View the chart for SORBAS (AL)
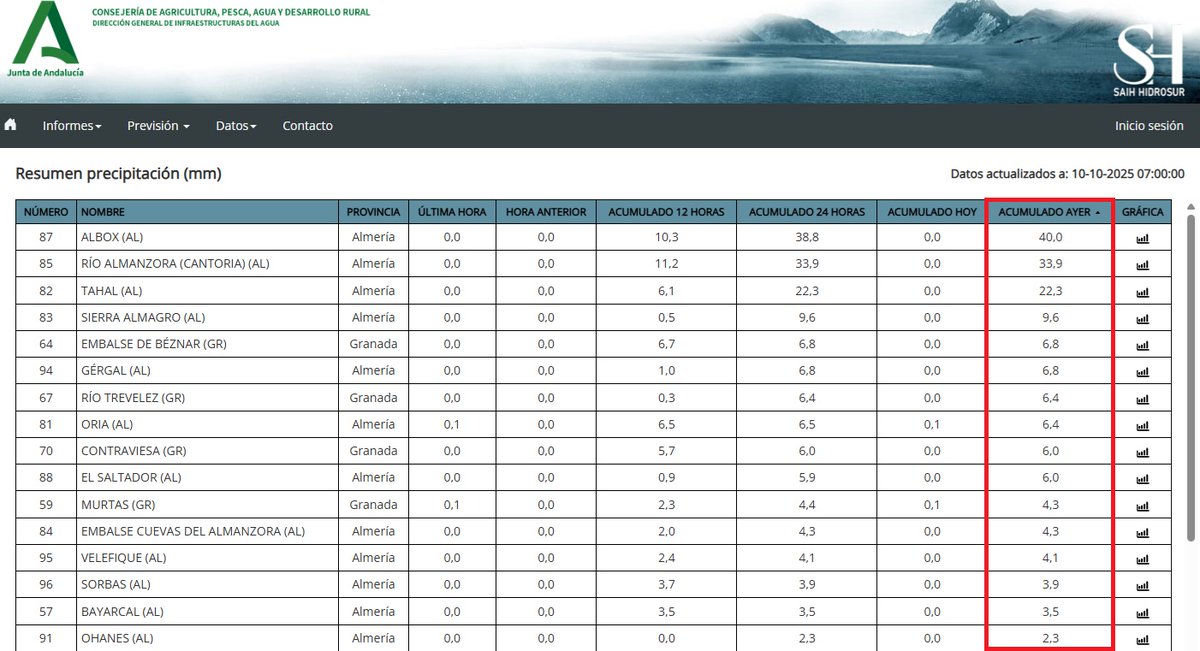1200x651 pixels. [1141, 584]
